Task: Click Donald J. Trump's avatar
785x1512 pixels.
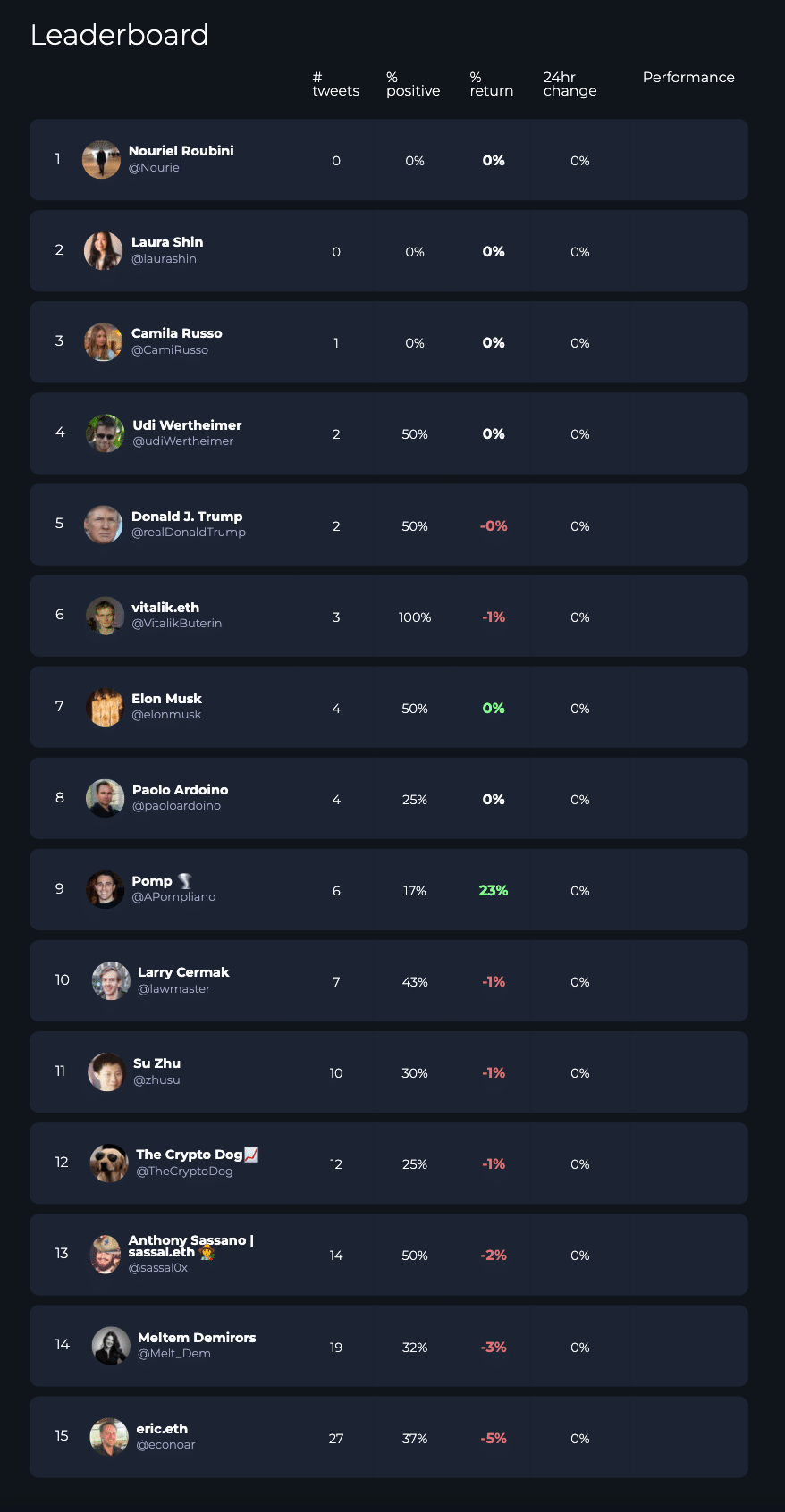Action: 103,525
